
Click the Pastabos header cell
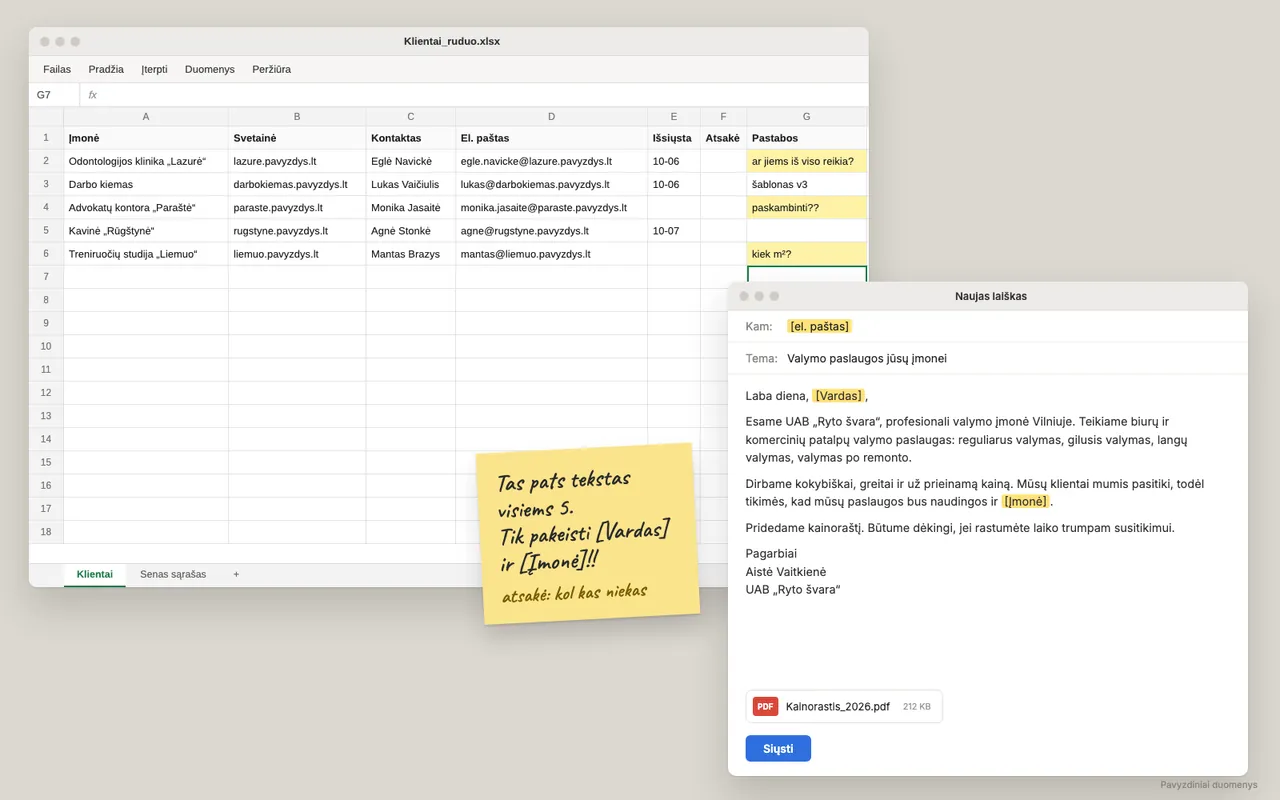pos(807,138)
